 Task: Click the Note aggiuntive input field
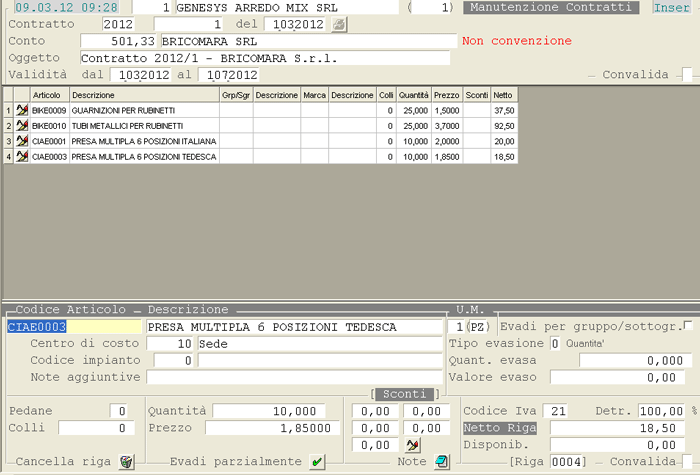click(295, 377)
